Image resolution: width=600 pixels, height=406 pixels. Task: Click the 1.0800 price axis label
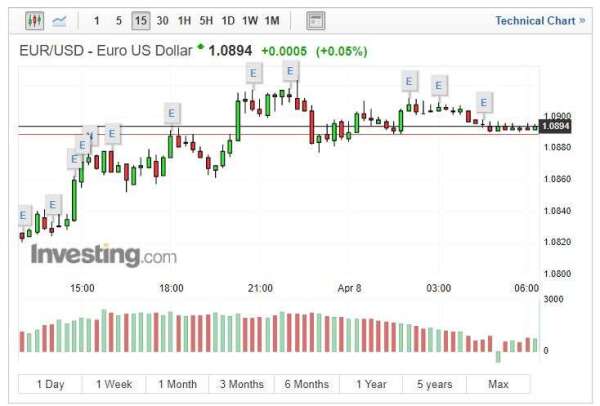558,274
